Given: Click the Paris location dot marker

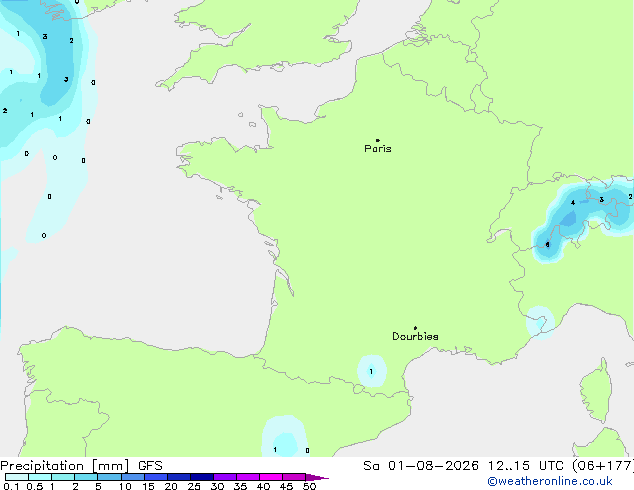Looking at the screenshot, I should [x=378, y=140].
